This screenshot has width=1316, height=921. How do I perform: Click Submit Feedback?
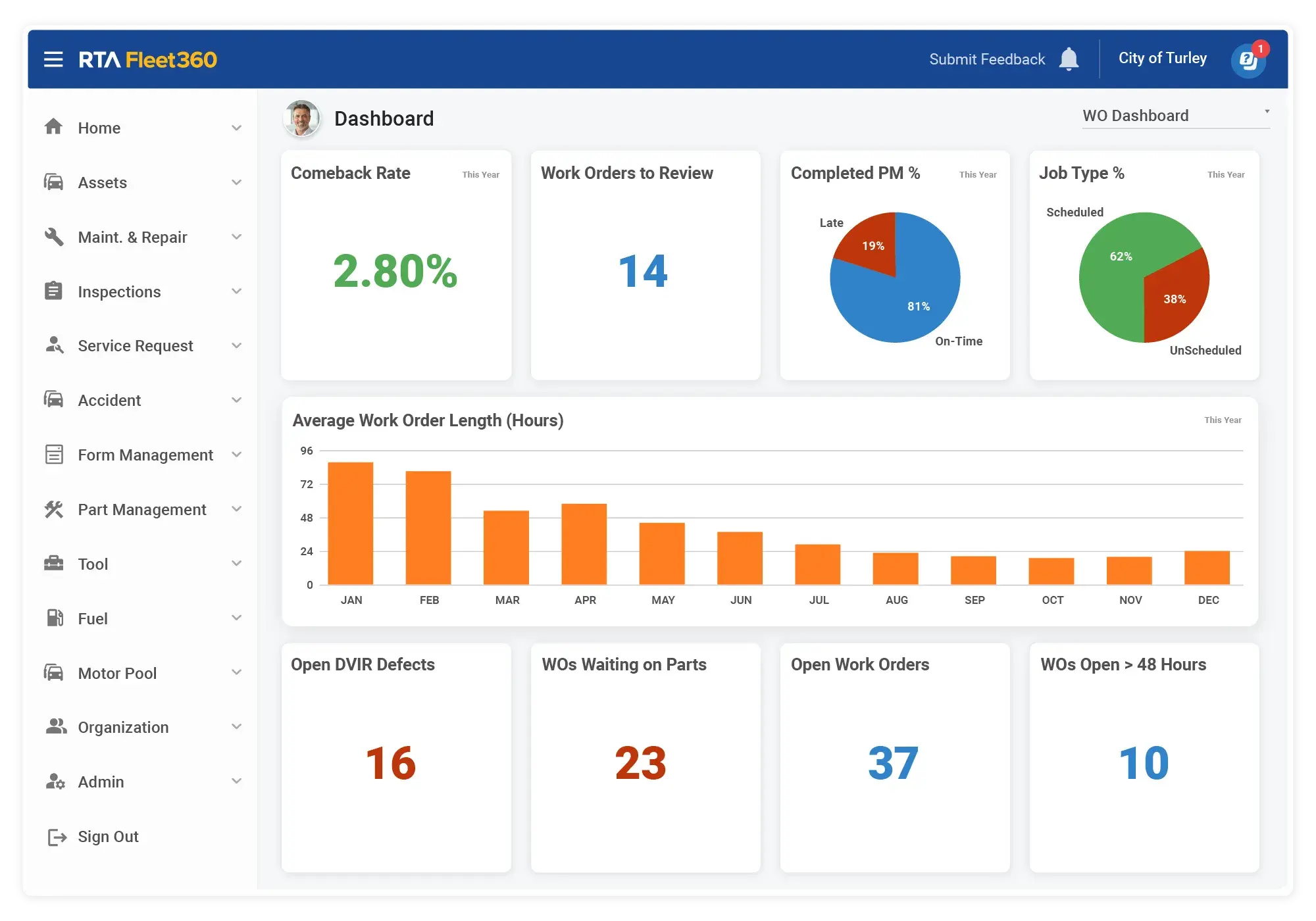pos(986,59)
